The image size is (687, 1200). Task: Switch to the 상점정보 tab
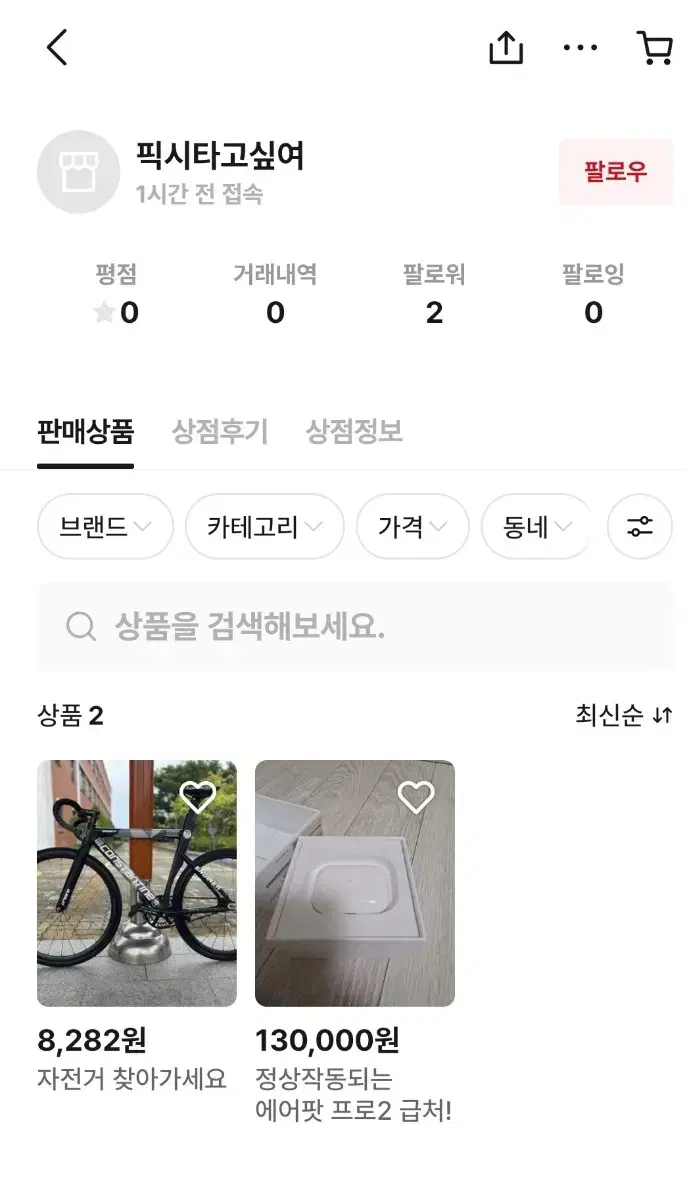pos(354,432)
